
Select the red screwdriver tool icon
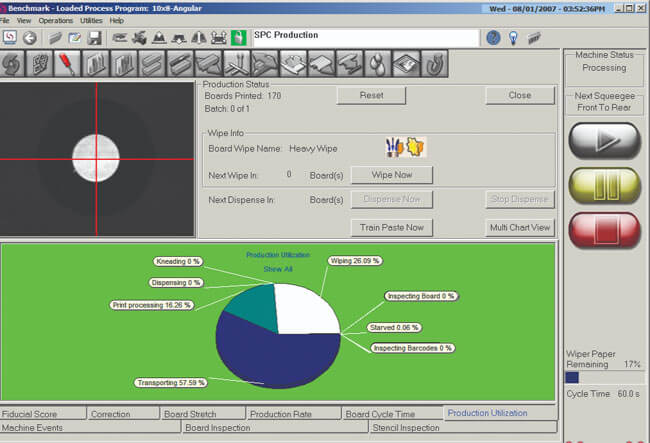point(66,64)
